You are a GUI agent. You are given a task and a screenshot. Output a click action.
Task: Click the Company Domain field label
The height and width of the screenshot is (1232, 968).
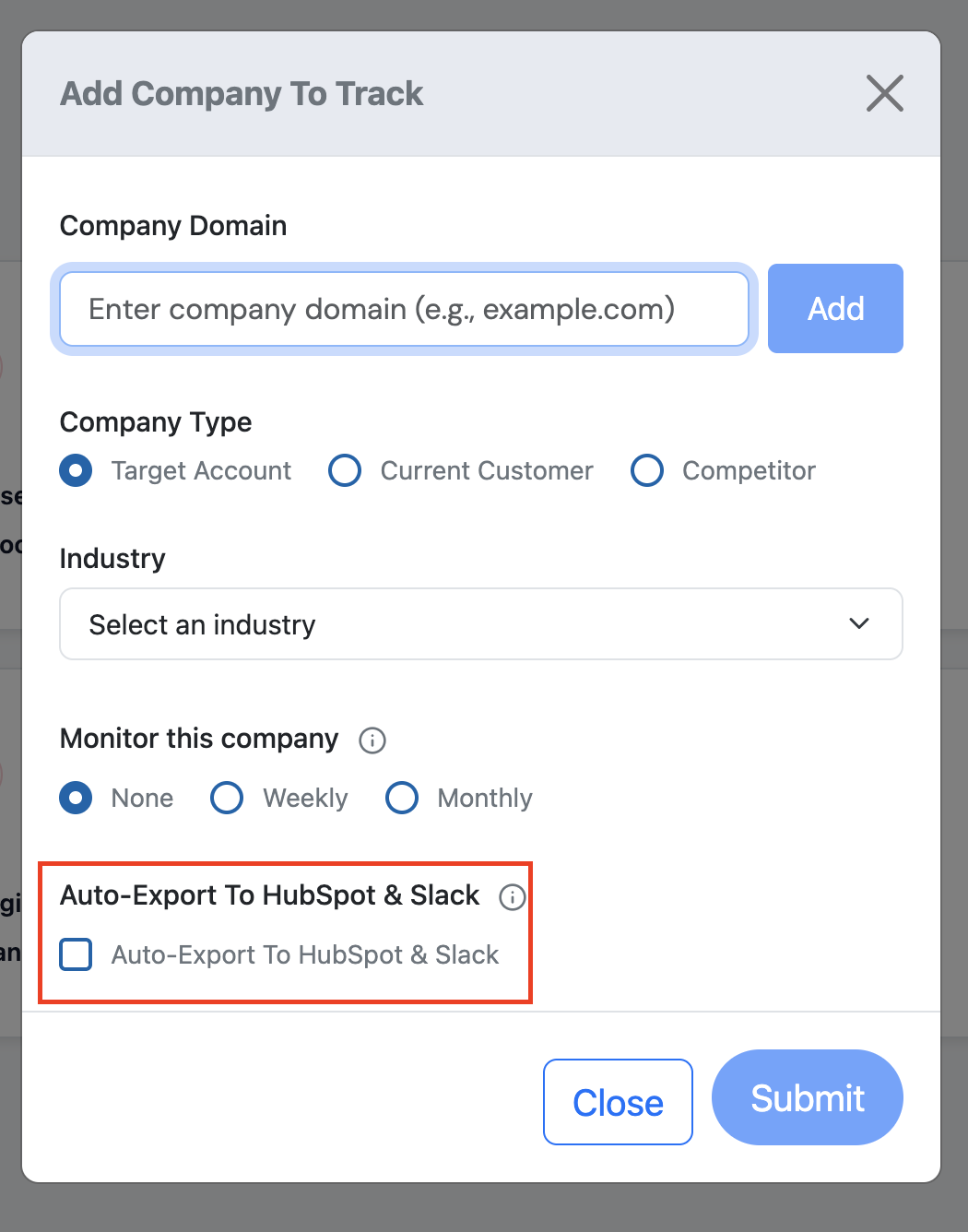tap(173, 226)
